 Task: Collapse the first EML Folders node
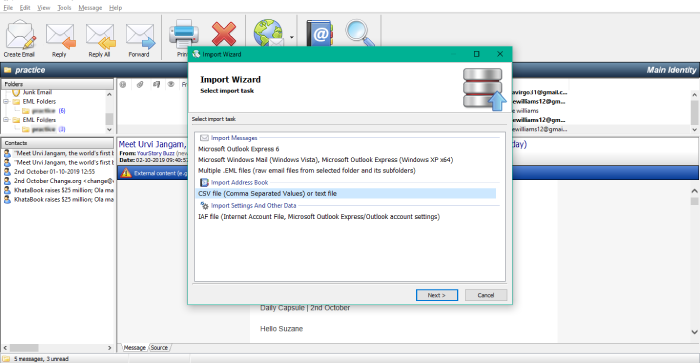[x=6, y=102]
